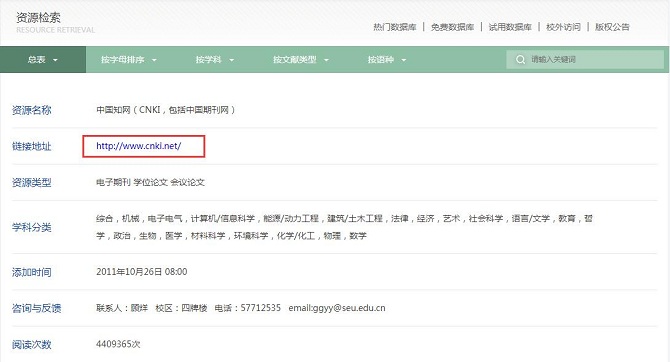Screen dimensions: 670x362
Task: Click the 电子期刊 学位论文 会议论文 text
Action: [x=150, y=182]
